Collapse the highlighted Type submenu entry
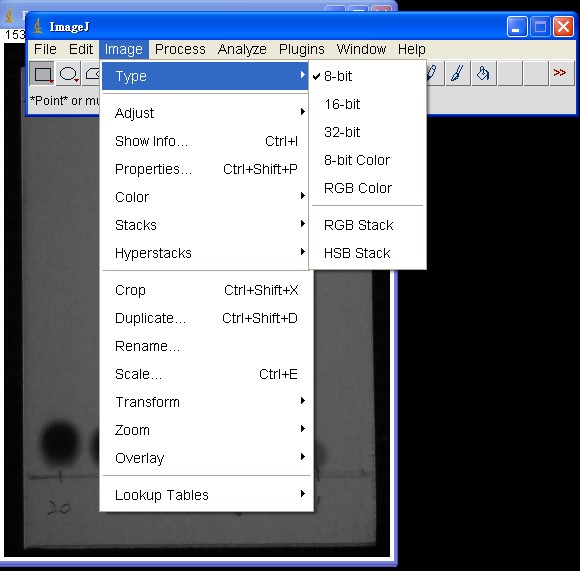The image size is (580, 571). click(x=205, y=76)
